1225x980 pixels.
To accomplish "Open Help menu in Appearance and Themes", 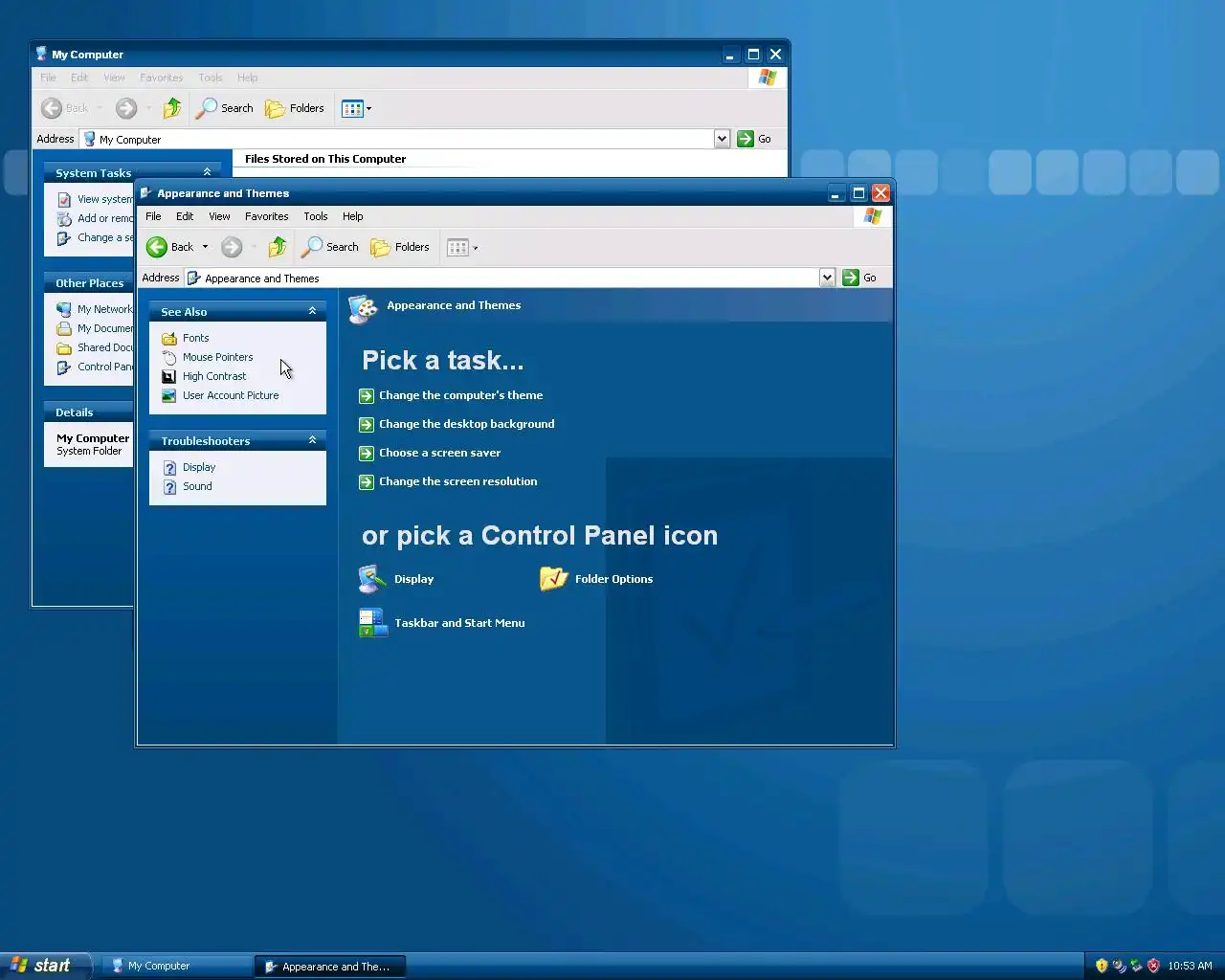I will pyautogui.click(x=353, y=216).
